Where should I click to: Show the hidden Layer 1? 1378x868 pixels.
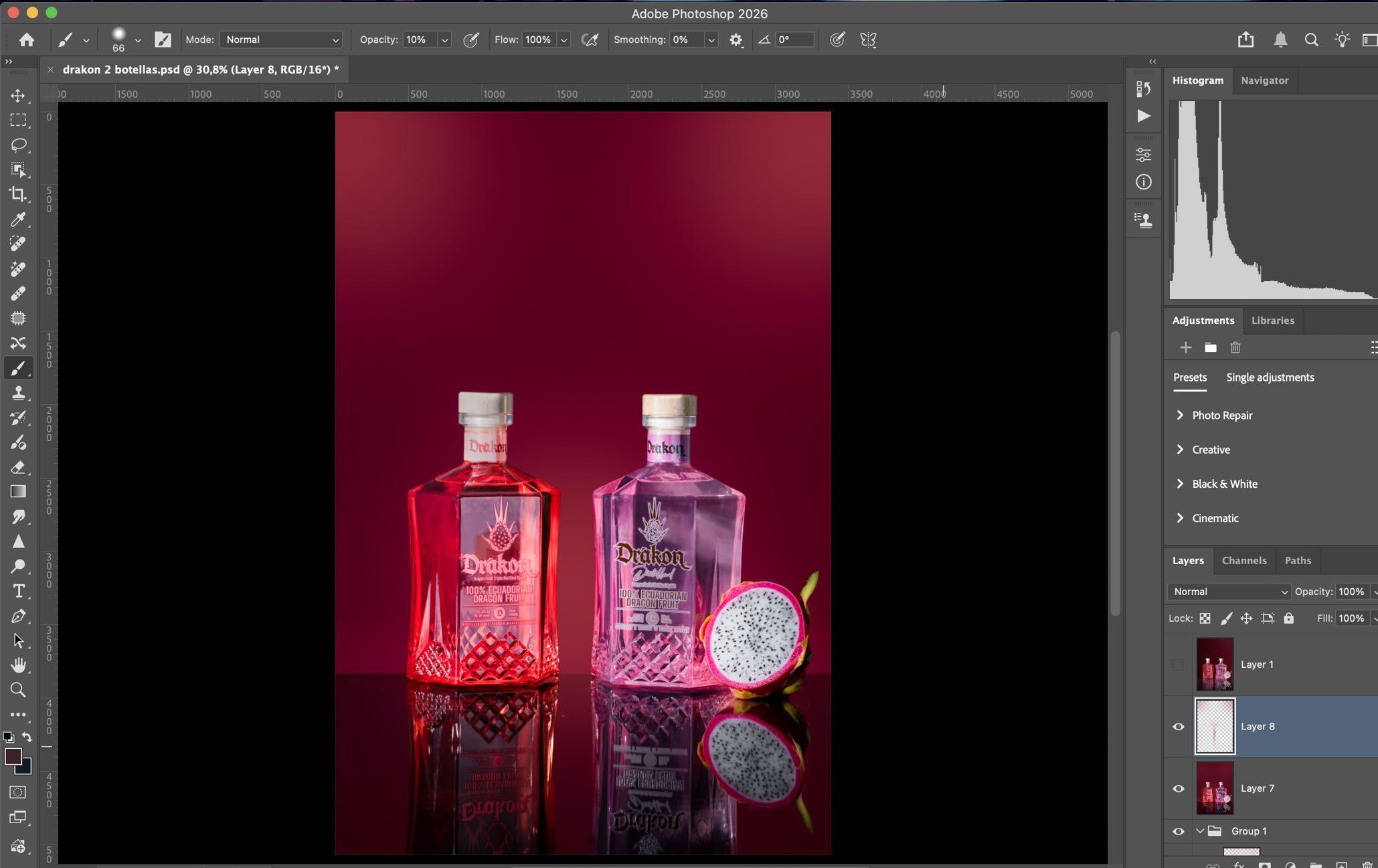1179,665
